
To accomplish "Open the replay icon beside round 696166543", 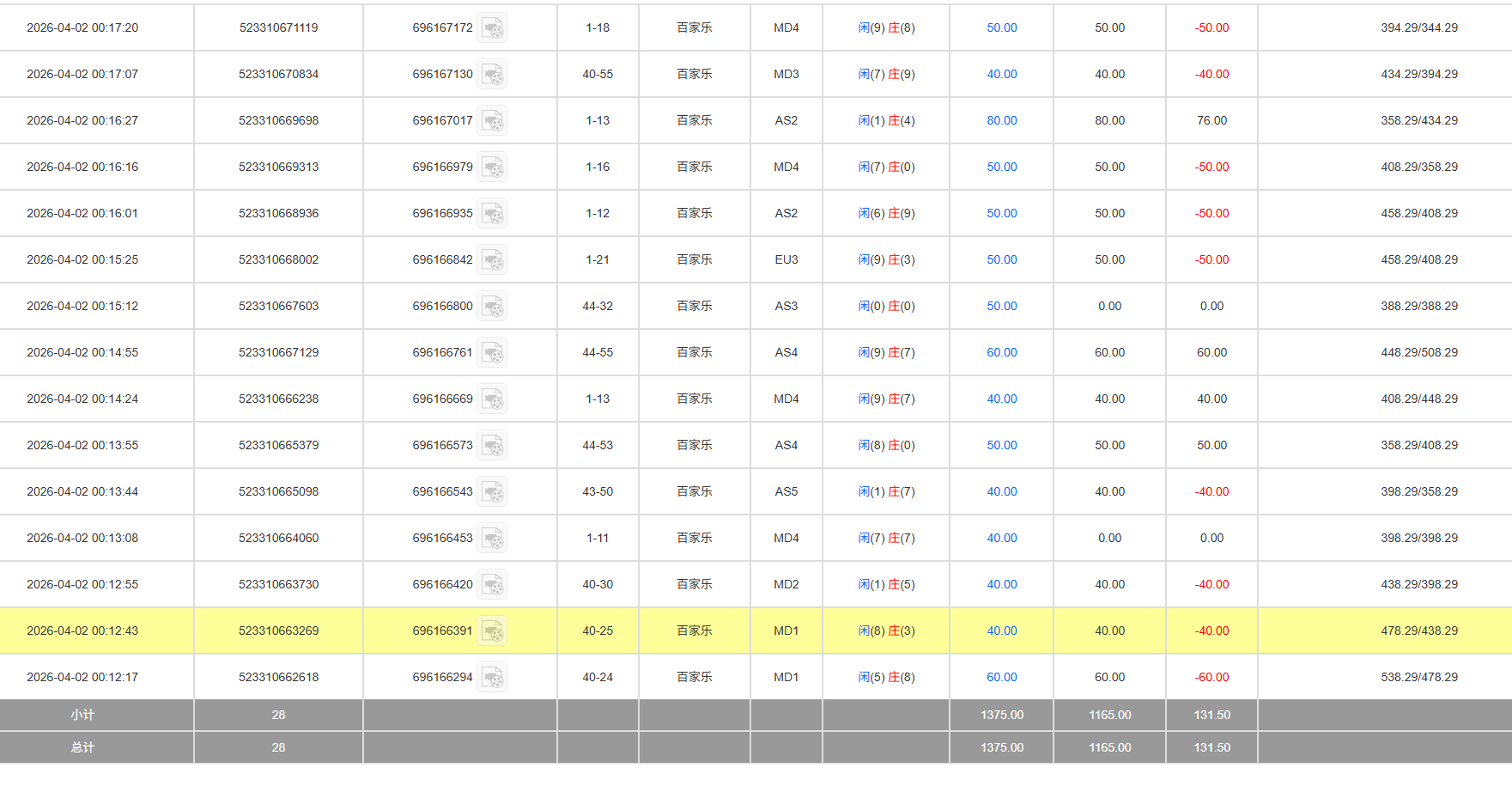I will tap(492, 492).
